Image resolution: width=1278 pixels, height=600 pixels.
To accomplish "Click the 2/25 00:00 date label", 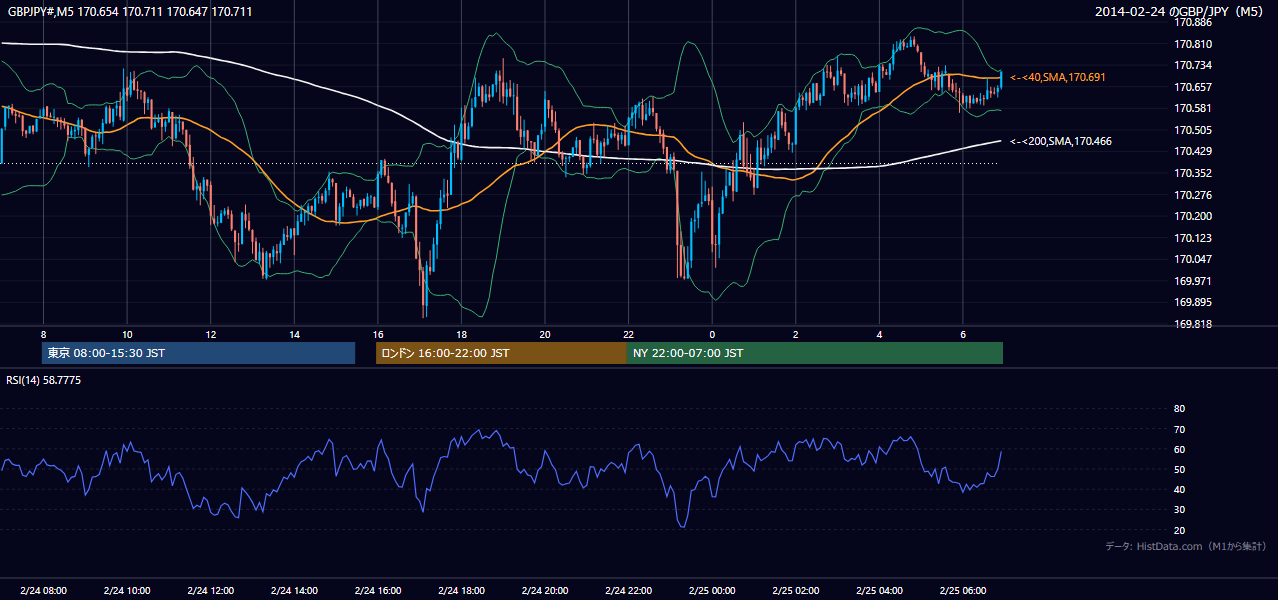I will [x=712, y=591].
